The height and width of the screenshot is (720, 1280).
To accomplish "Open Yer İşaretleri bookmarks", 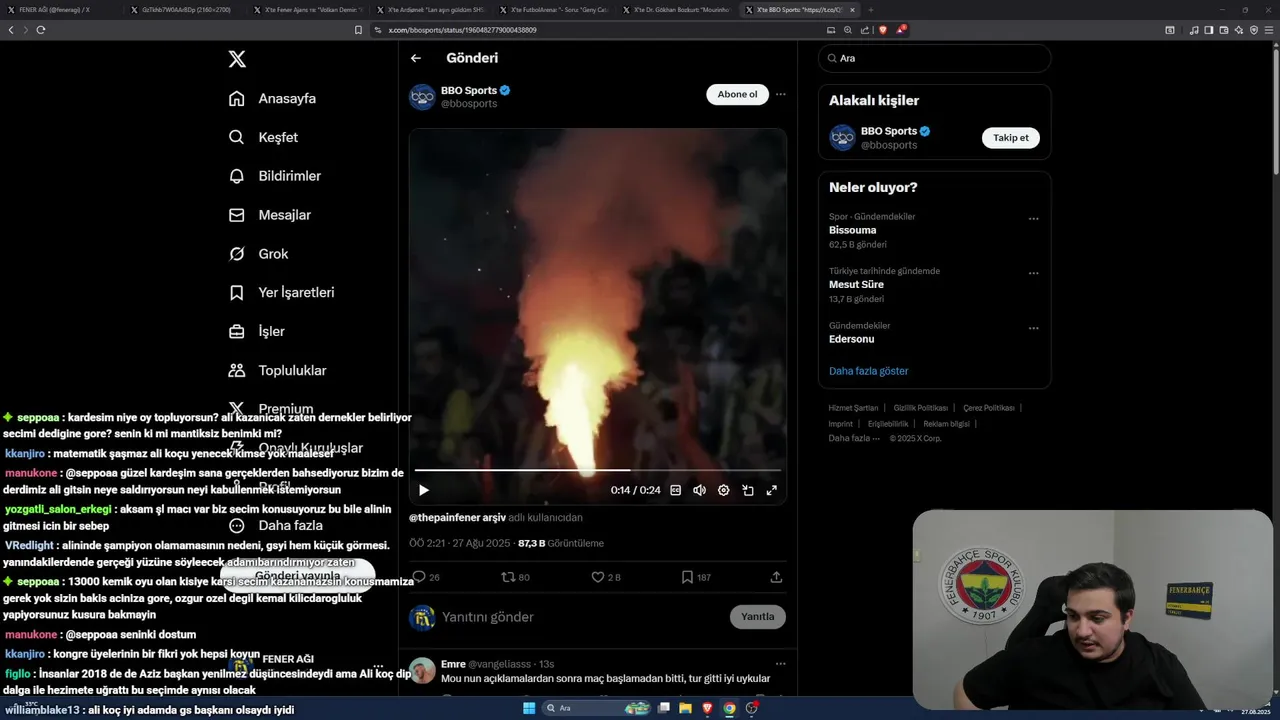I will [281, 293].
